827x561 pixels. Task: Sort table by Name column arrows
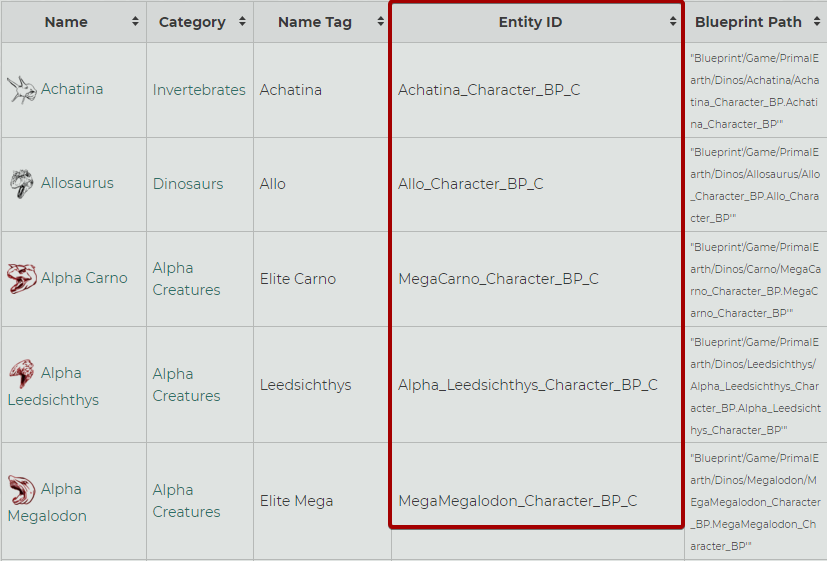(135, 22)
